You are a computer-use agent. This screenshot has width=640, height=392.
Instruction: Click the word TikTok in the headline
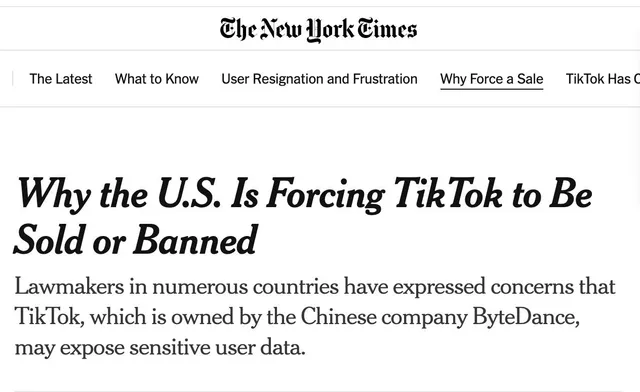click(x=447, y=194)
